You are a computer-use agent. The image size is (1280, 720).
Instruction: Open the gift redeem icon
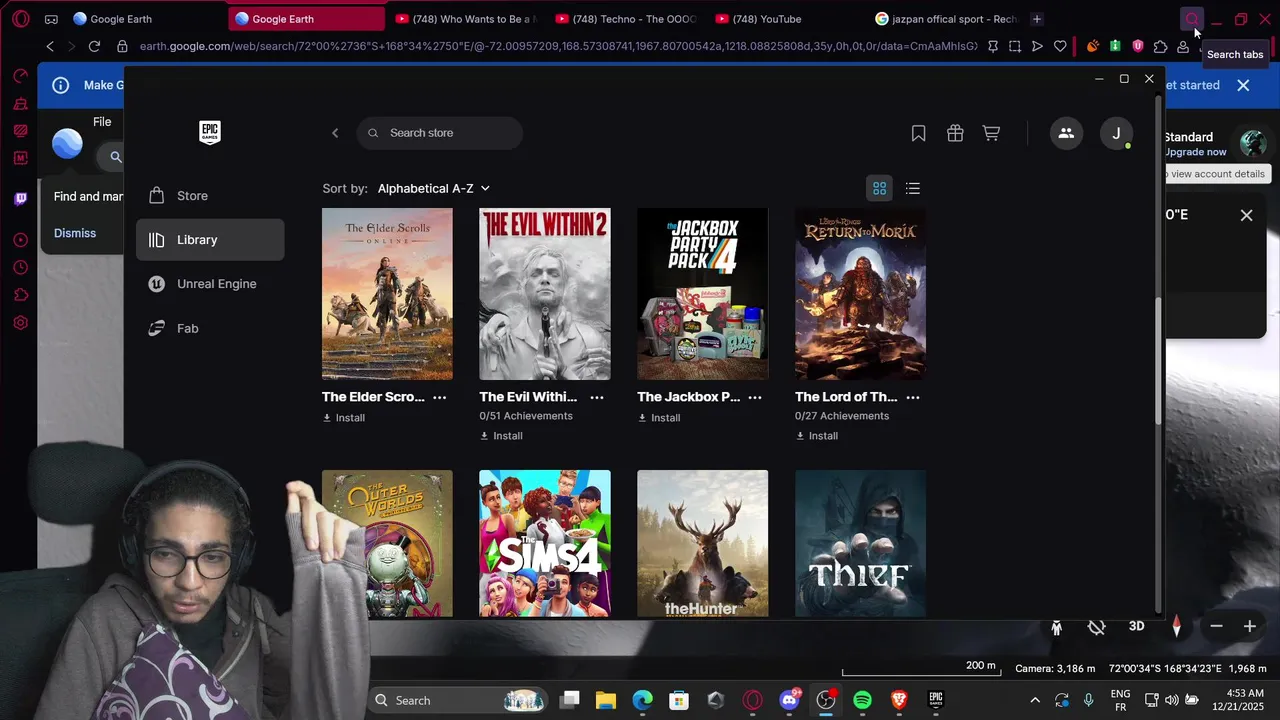pos(955,133)
